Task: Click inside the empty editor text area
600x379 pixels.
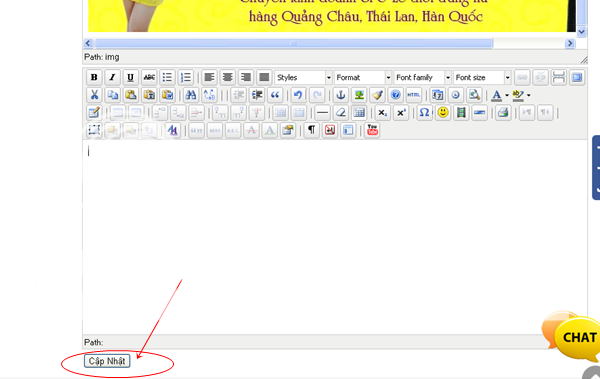Action: pyautogui.click(x=335, y=237)
